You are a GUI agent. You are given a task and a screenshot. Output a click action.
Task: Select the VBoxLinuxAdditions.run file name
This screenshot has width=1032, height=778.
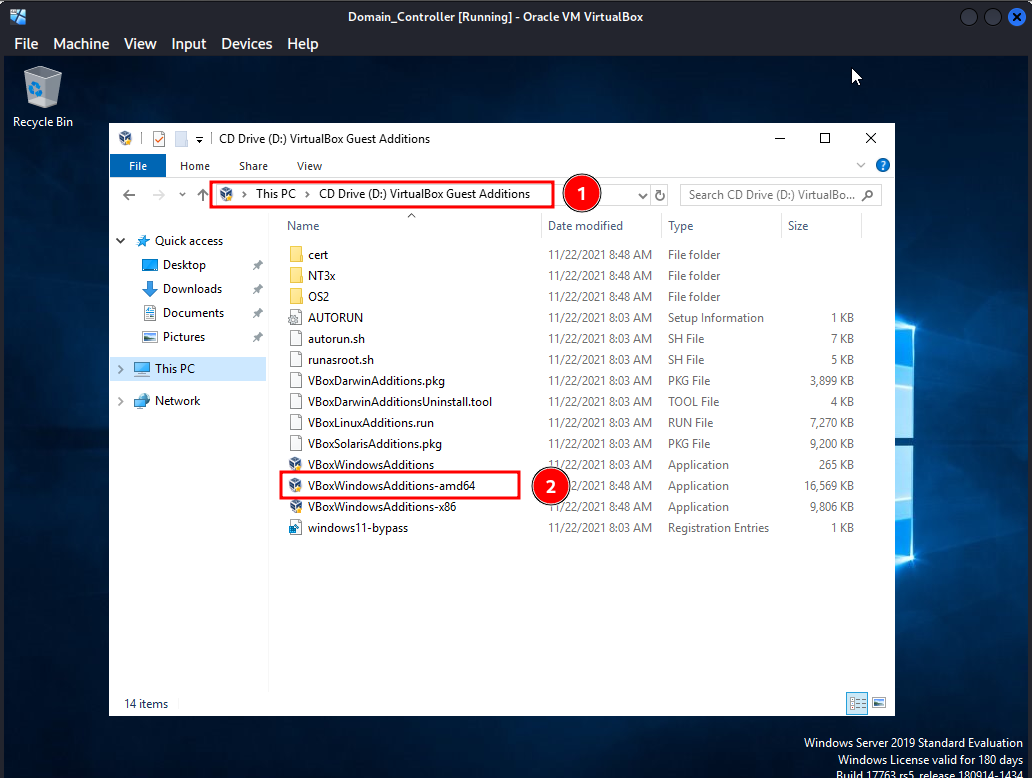point(371,423)
